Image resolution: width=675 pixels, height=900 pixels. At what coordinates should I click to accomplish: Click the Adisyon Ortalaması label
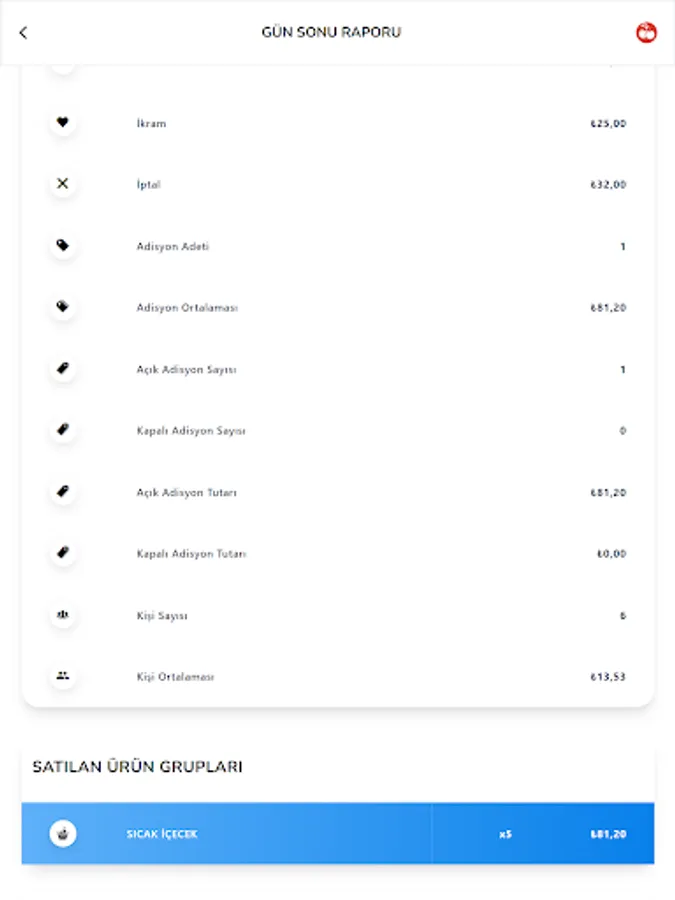[187, 308]
